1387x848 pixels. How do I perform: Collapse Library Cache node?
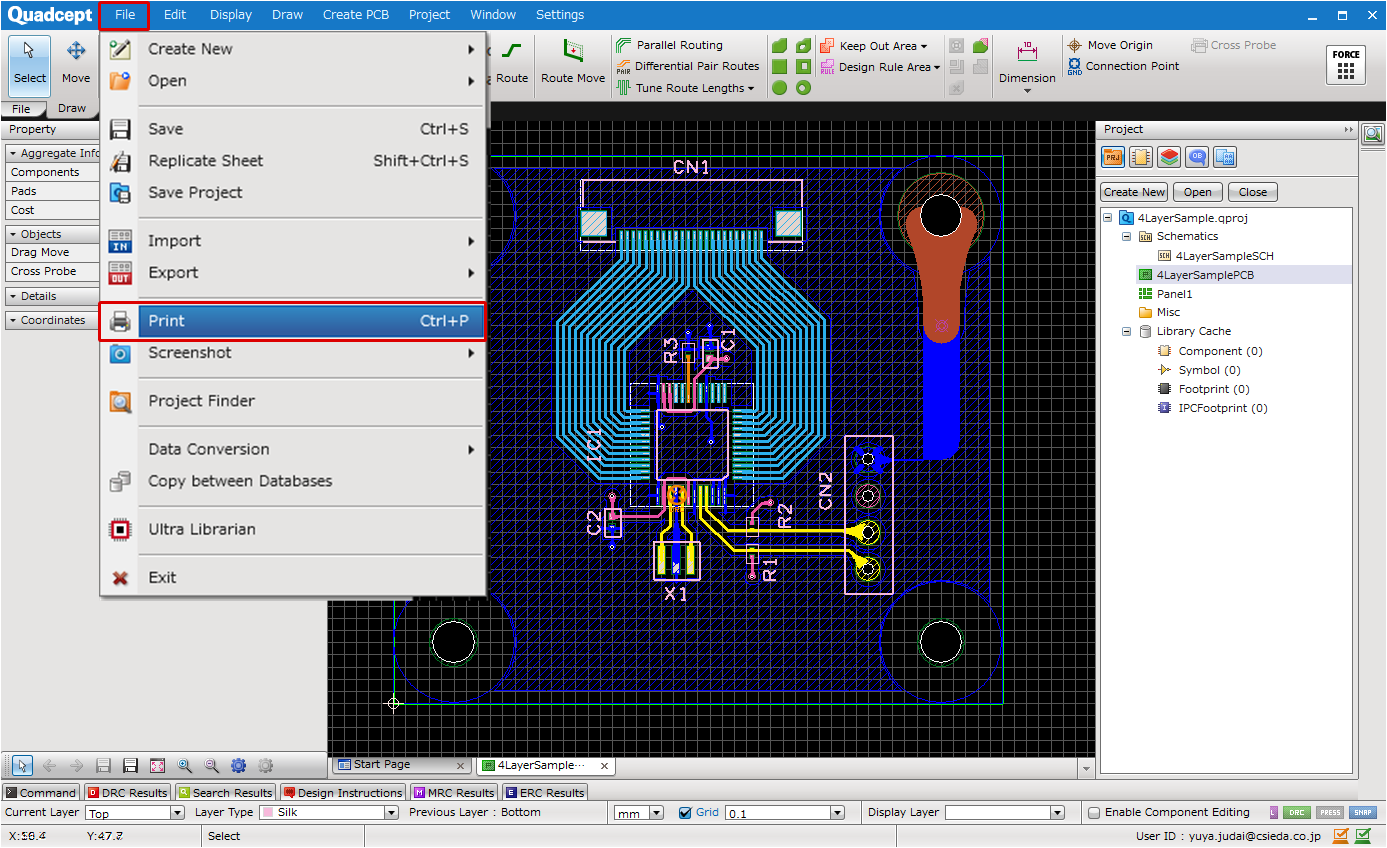[1126, 332]
